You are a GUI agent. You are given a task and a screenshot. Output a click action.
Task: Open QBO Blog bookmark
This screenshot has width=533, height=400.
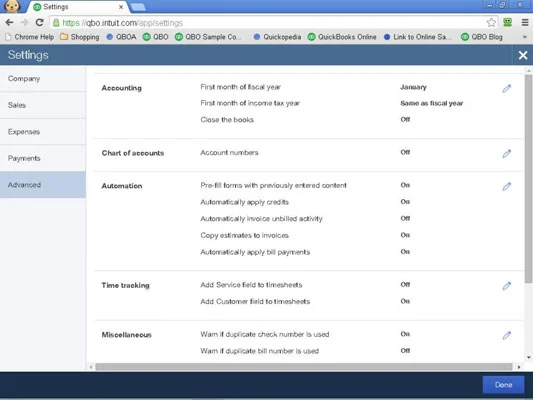(x=482, y=37)
